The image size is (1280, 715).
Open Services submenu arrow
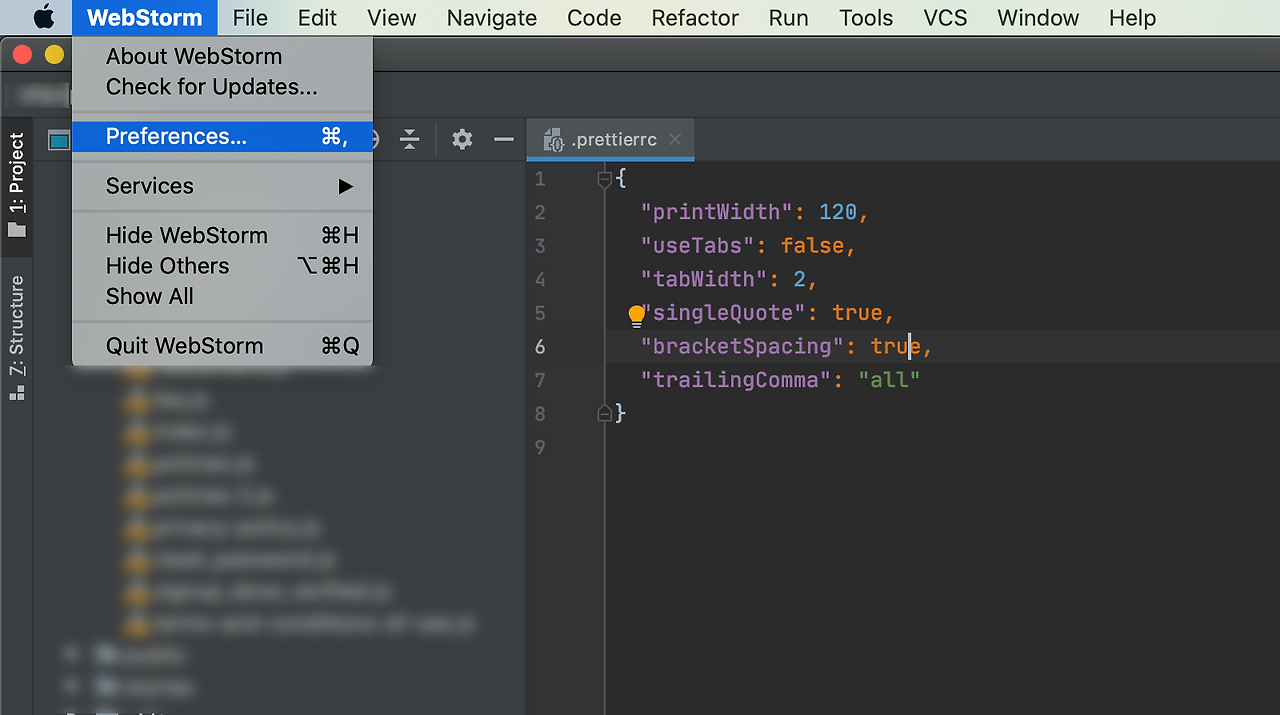click(x=345, y=186)
